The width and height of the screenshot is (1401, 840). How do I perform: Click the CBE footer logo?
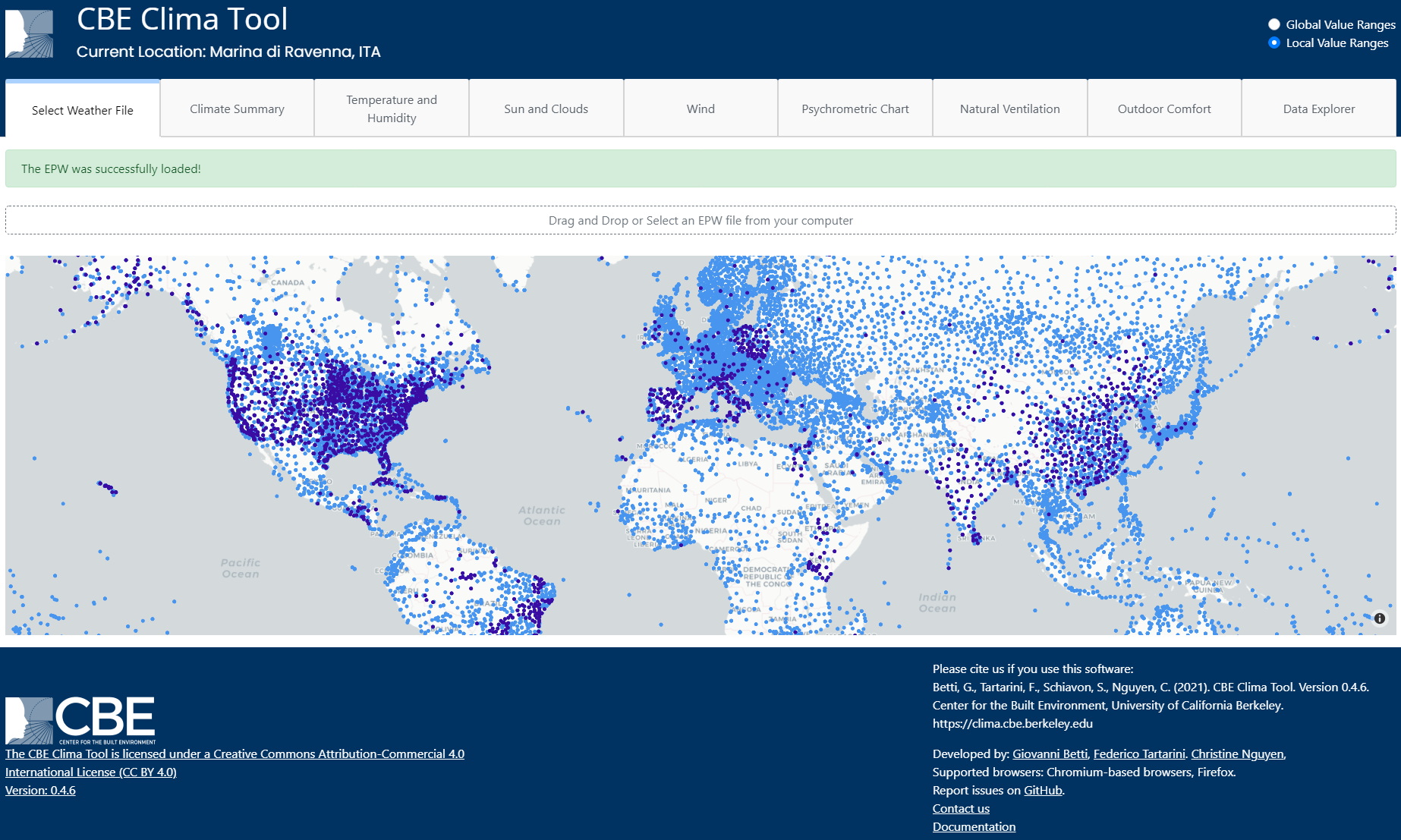click(x=80, y=720)
